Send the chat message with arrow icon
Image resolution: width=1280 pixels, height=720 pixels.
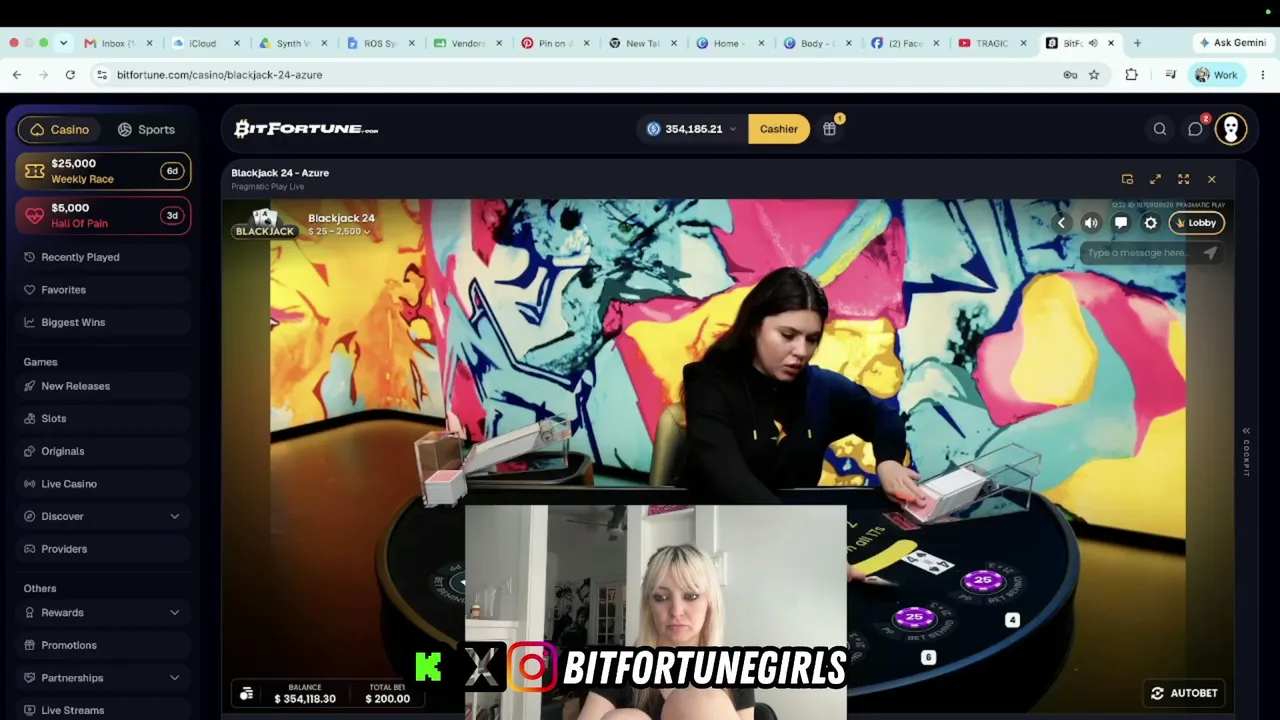pyautogui.click(x=1210, y=253)
